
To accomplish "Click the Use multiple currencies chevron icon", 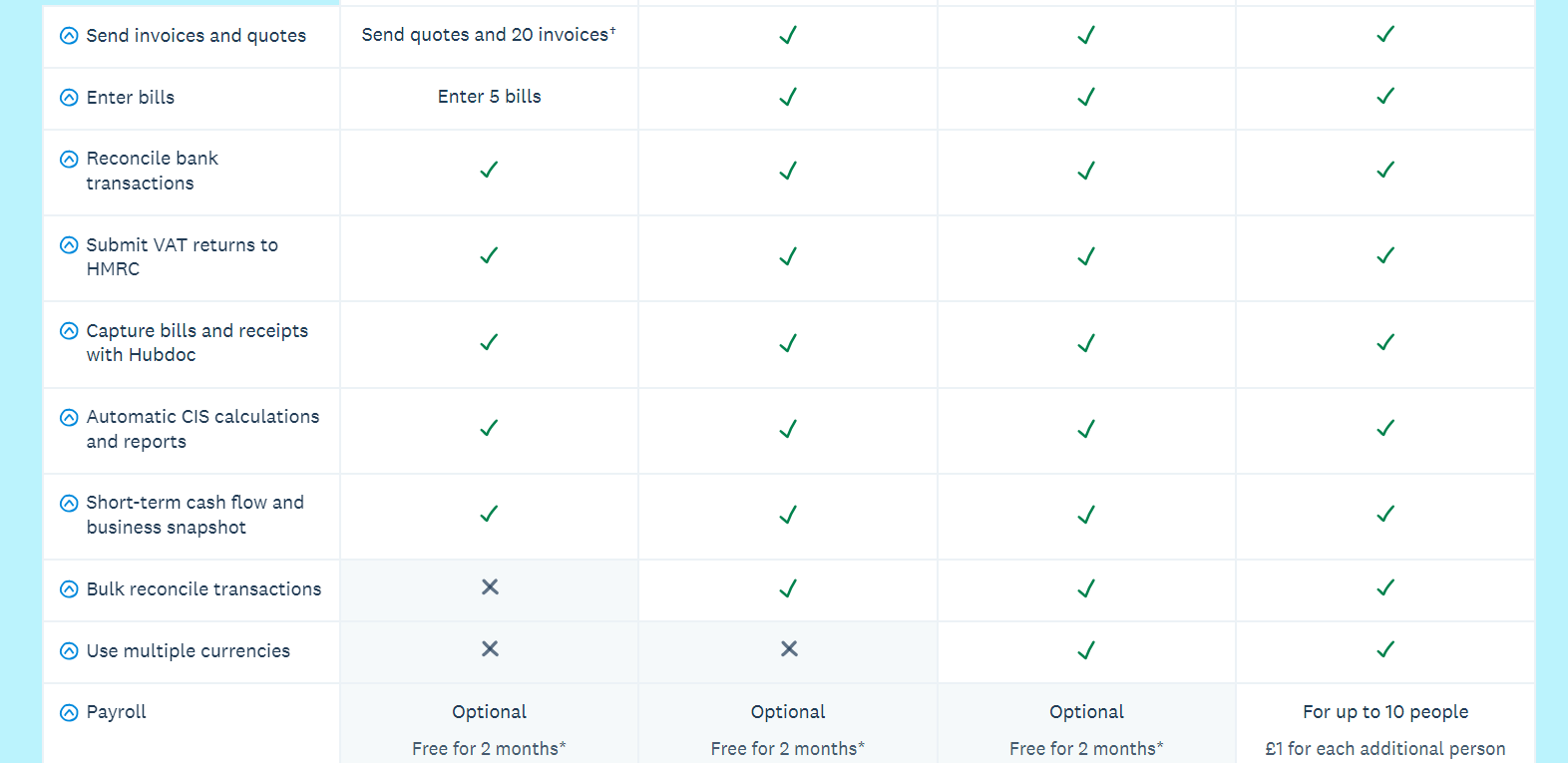I will click(x=69, y=651).
